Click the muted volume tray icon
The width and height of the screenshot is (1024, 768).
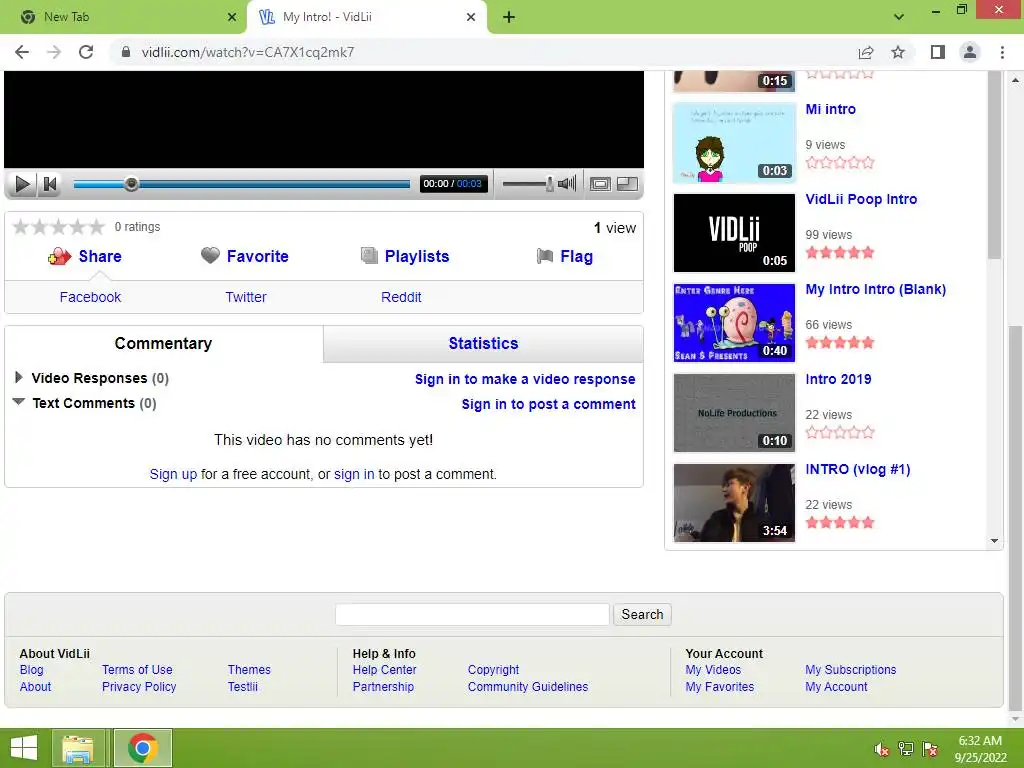coord(881,749)
